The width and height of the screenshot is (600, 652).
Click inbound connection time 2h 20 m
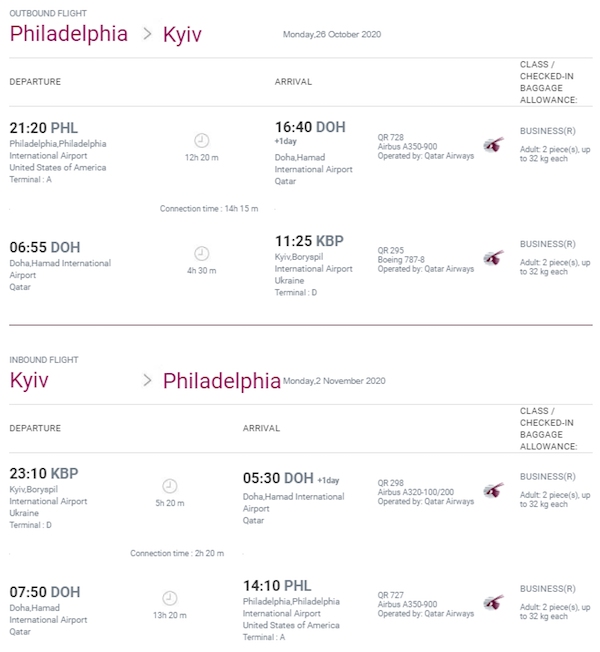(x=177, y=553)
